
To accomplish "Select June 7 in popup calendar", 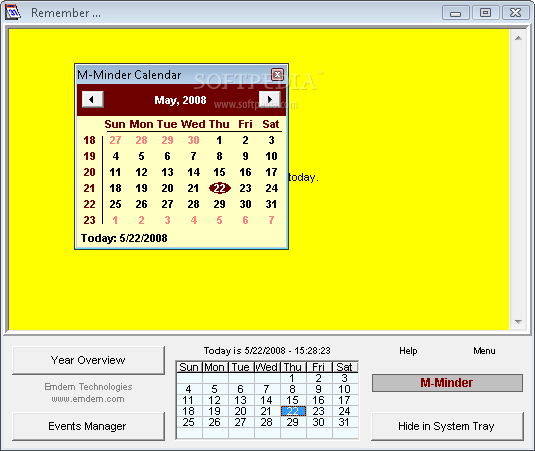I will pyautogui.click(x=271, y=220).
